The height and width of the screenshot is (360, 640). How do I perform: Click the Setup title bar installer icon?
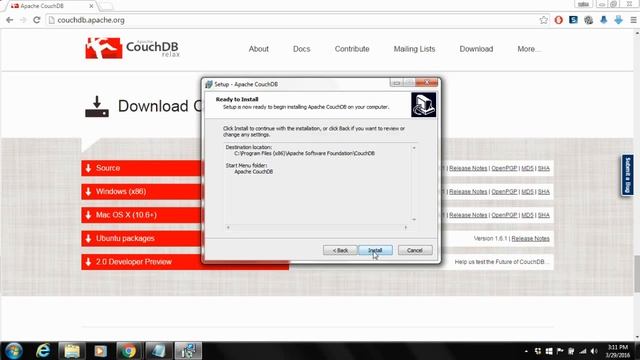209,84
